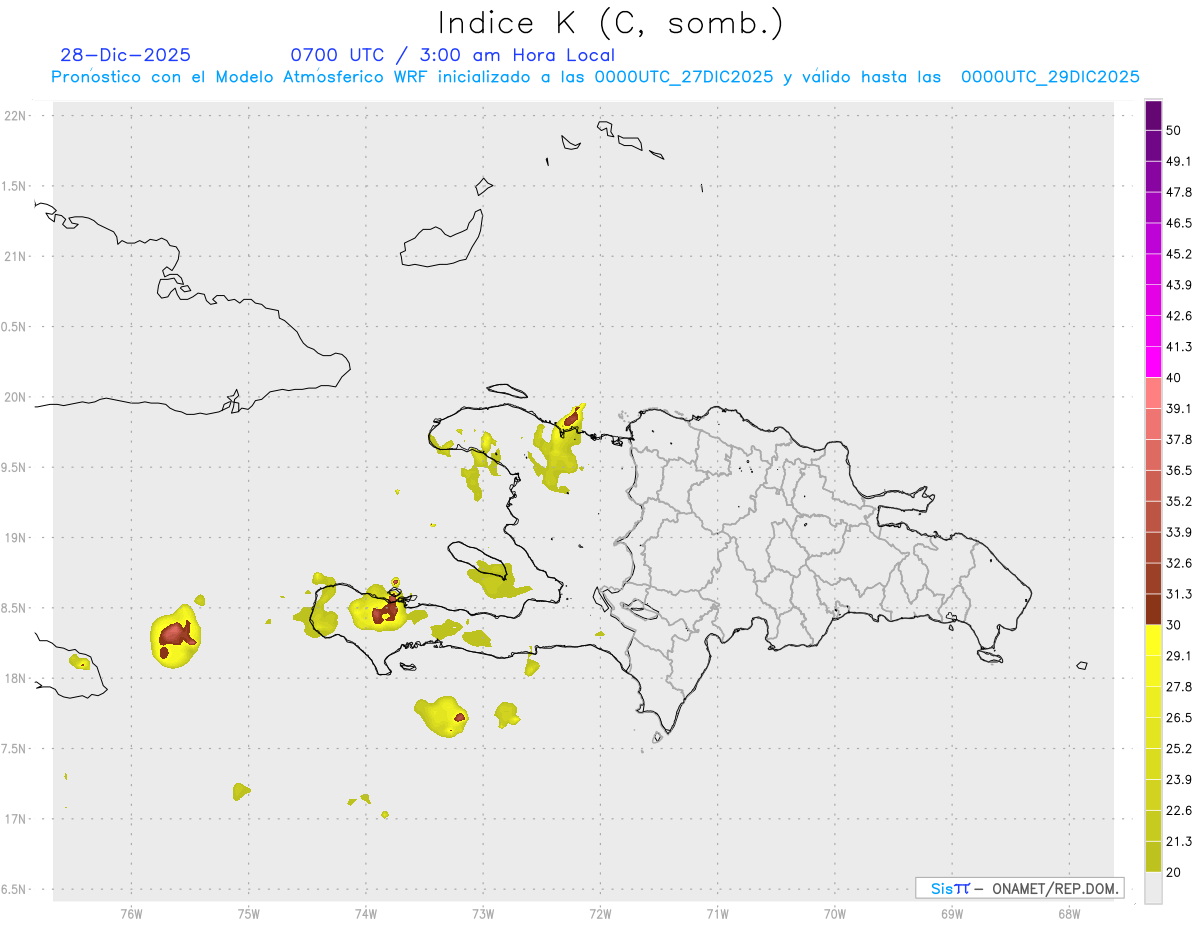1200x927 pixels.
Task: Click the colorbar value "25.2"
Action: (1178, 748)
